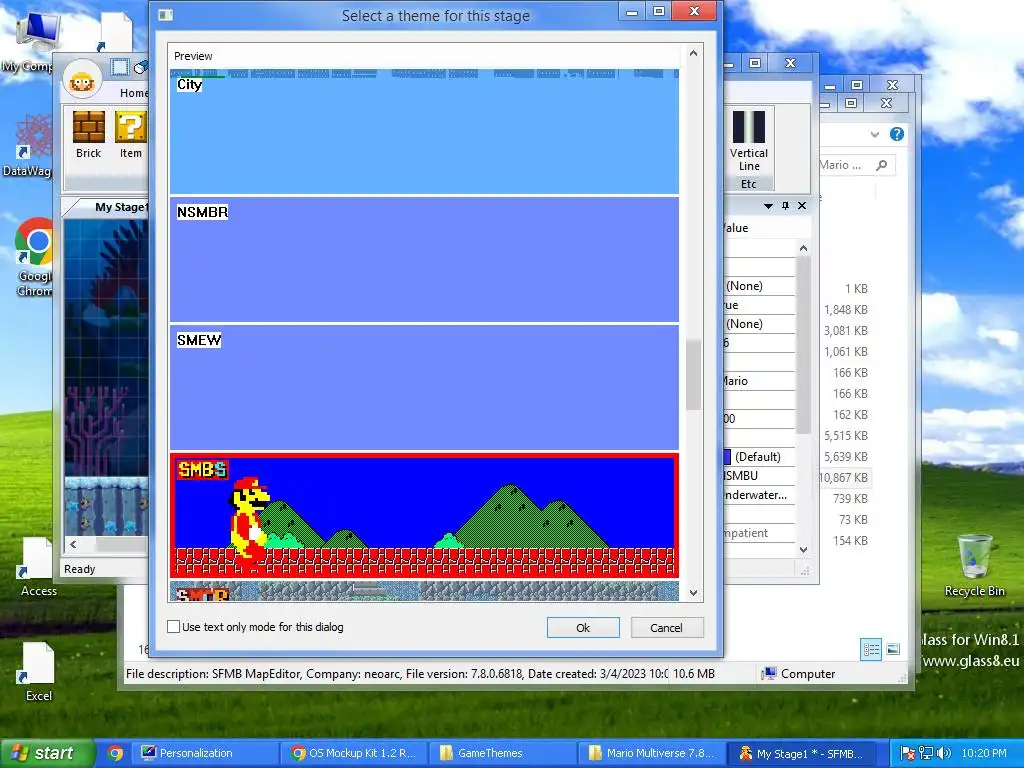The height and width of the screenshot is (768, 1024).
Task: Click the stage canvas scroll-left arrow
Action: click(x=73, y=544)
